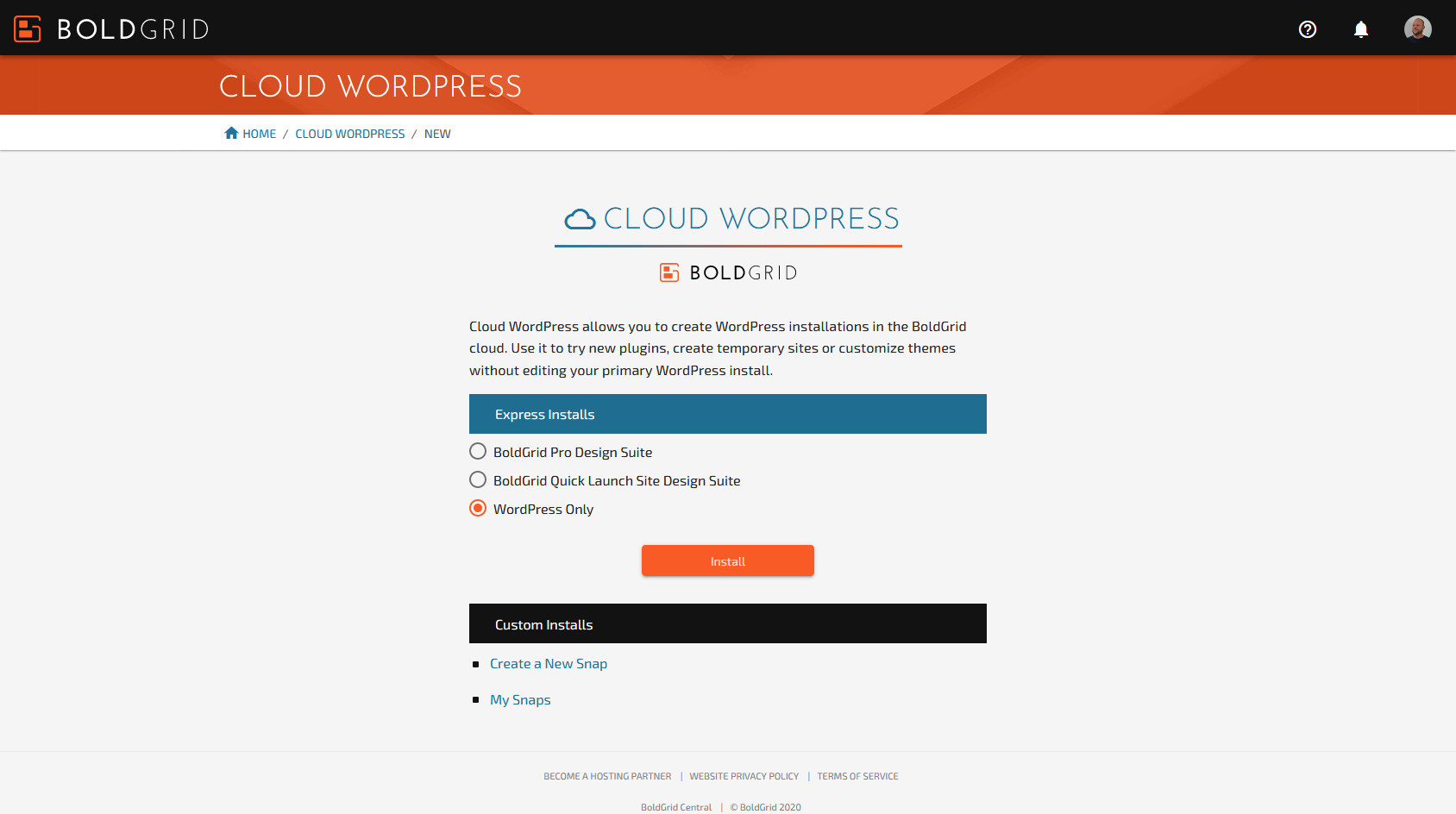Select BoldGrid Quick Launch Site Design Suite
Screen dimensions: 1456x814
click(x=478, y=479)
